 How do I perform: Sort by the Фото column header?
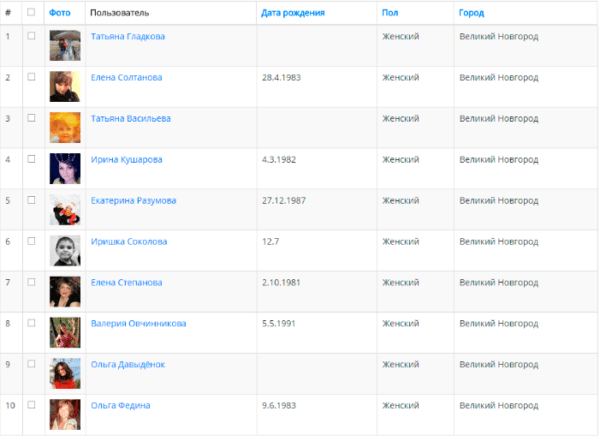pos(60,13)
